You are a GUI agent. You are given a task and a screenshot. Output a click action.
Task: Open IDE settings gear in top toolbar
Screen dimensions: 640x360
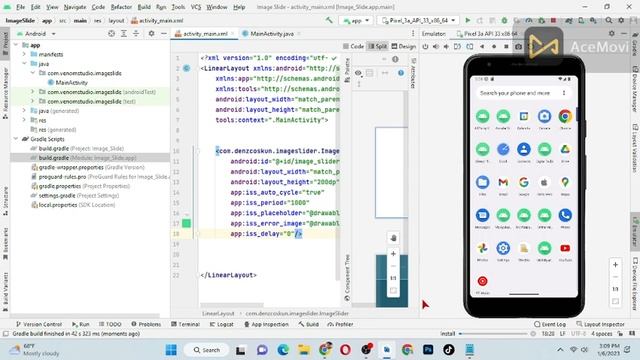[621, 20]
